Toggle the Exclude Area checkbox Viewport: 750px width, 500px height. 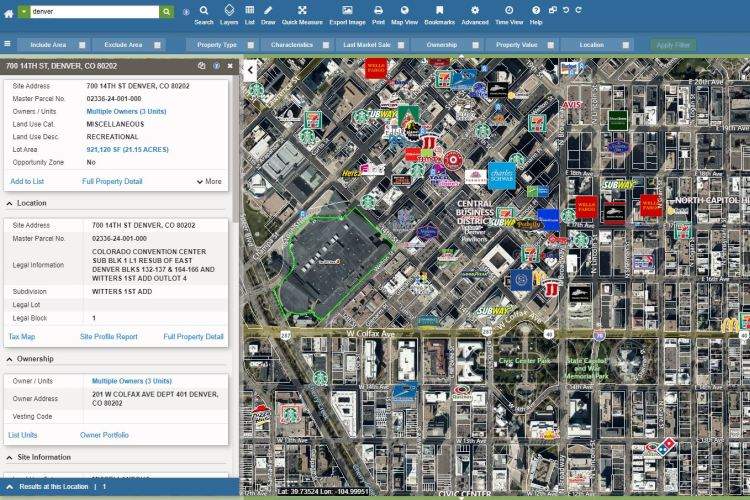click(157, 45)
